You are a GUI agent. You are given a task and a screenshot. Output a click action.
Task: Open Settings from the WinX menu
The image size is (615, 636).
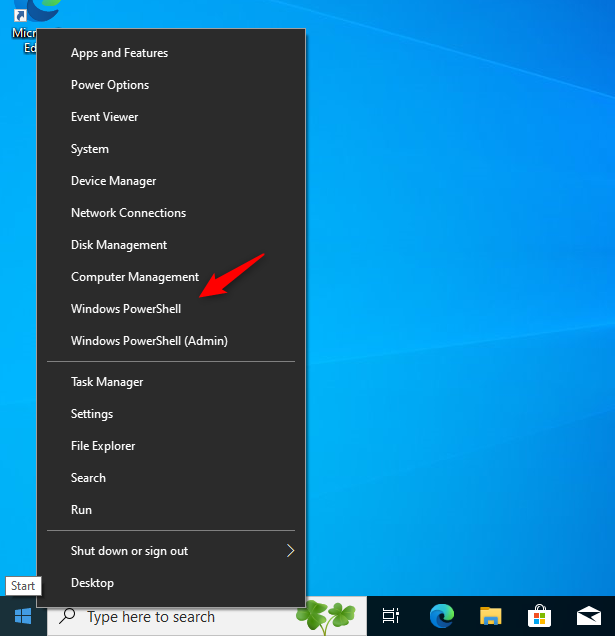coord(171,414)
